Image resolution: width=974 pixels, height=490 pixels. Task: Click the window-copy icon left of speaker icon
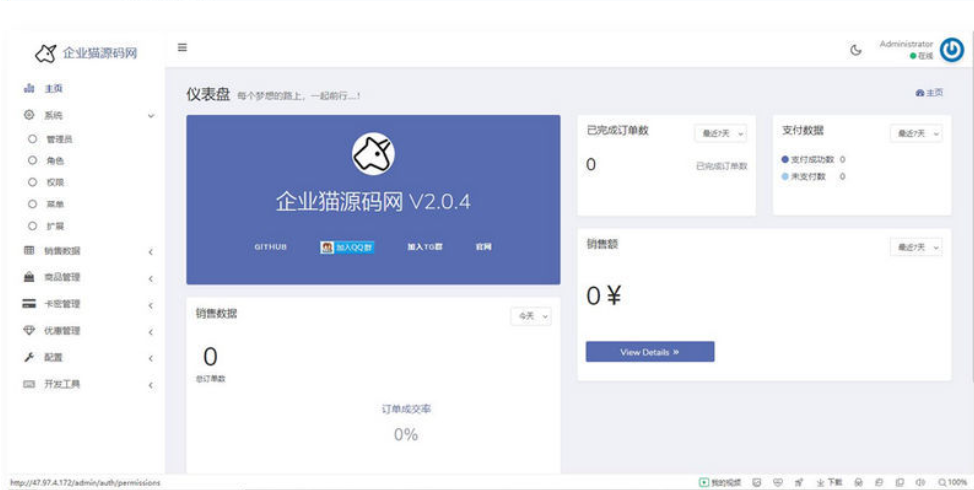(899, 482)
